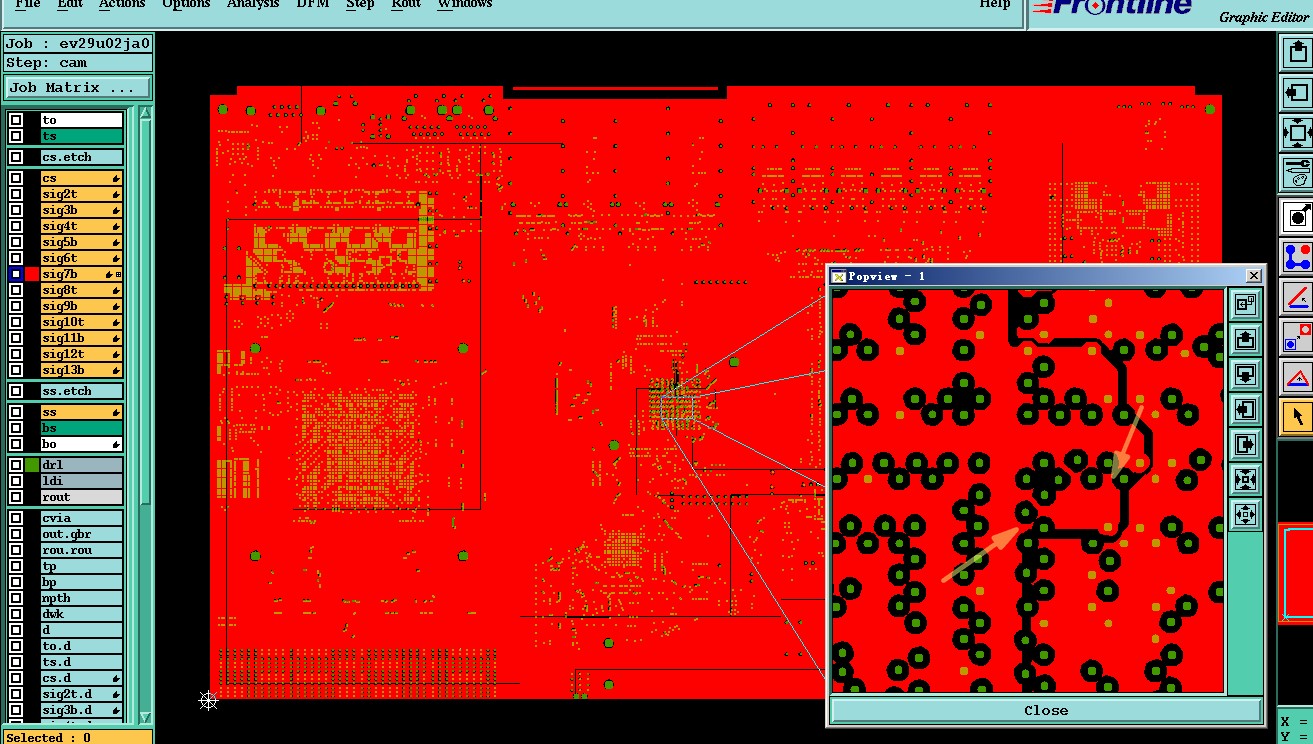Image resolution: width=1313 pixels, height=744 pixels.
Task: Click the snap icon with red dot
Action: [1297, 337]
